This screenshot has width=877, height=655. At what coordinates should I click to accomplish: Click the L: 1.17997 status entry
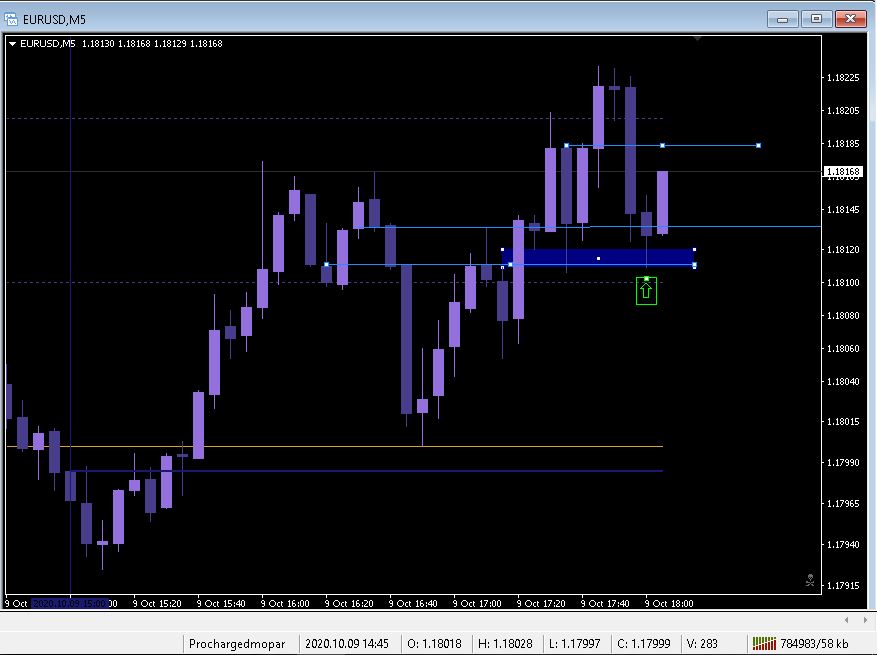[x=574, y=644]
